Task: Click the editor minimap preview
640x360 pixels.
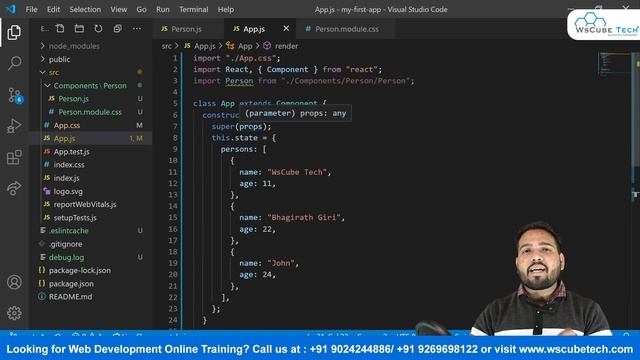Action: pyautogui.click(x=614, y=65)
